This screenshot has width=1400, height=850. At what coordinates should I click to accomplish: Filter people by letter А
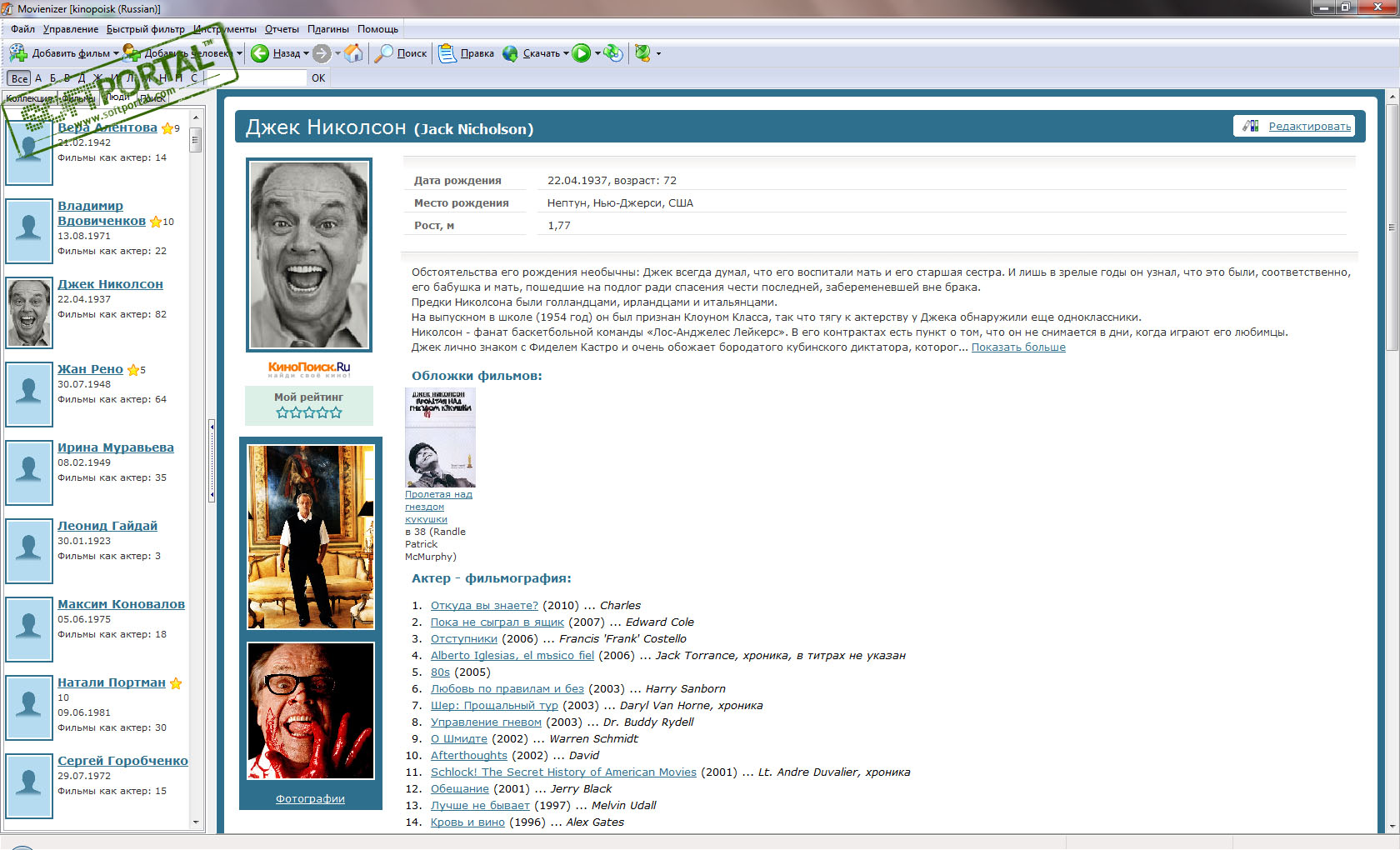(38, 78)
